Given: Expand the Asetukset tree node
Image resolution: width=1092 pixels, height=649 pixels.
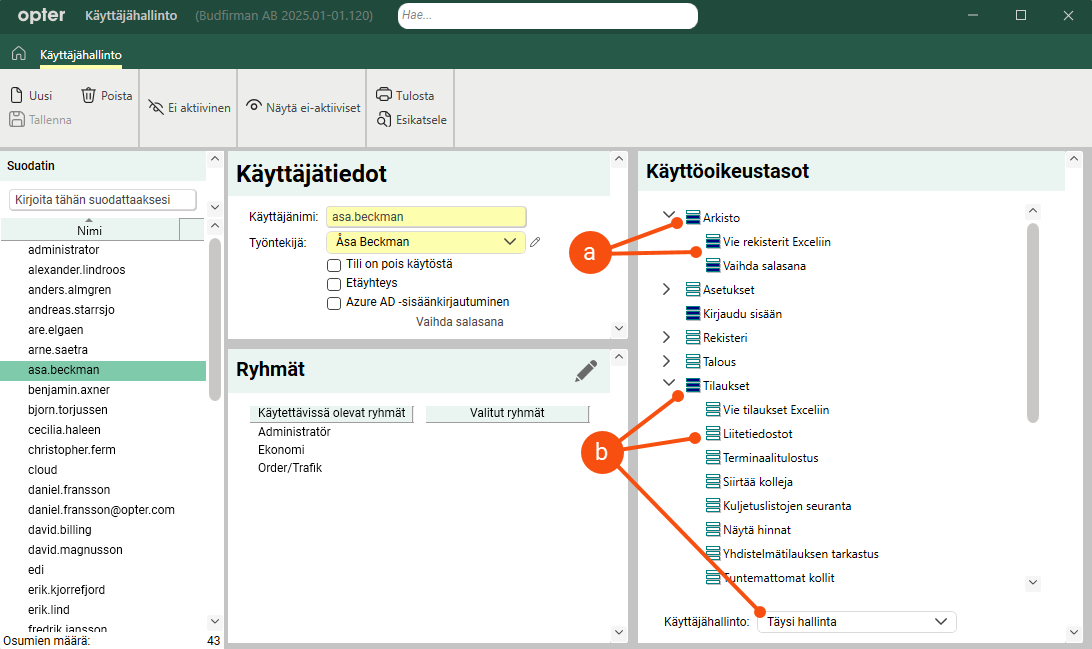Looking at the screenshot, I should coord(668,290).
